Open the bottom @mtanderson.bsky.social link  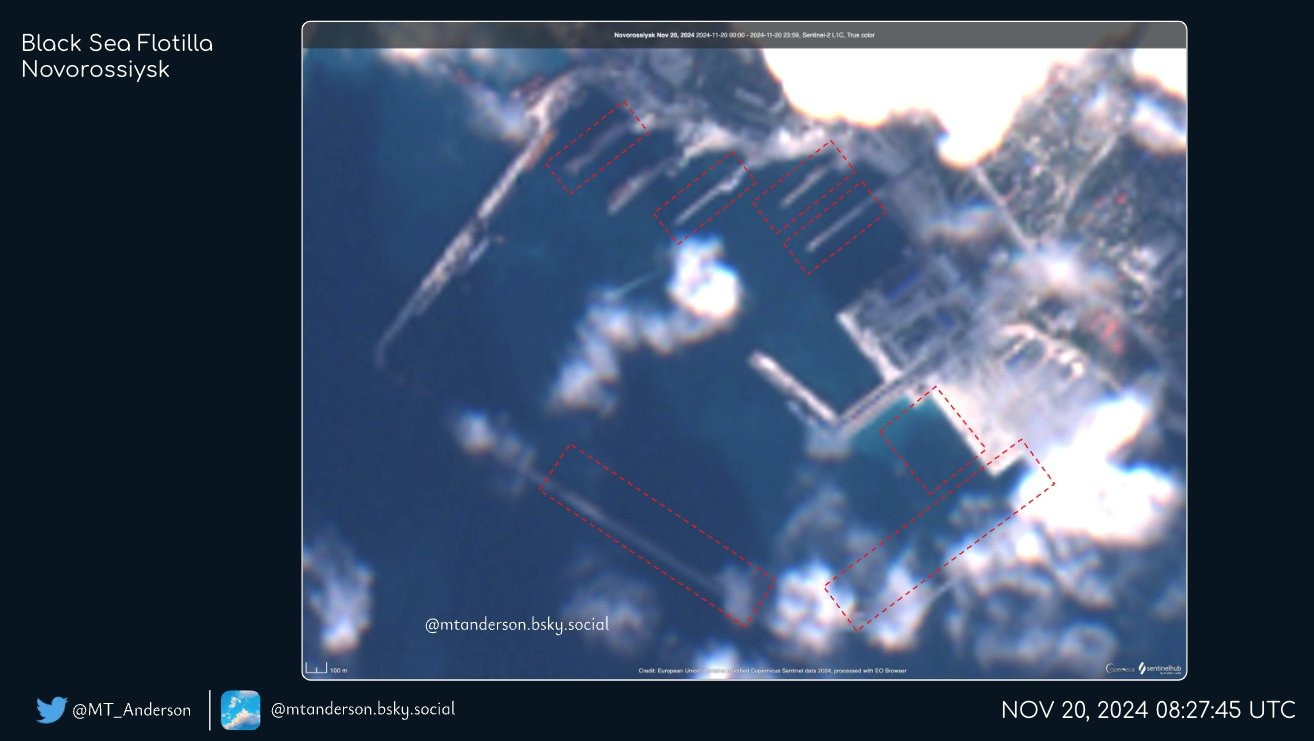[362, 709]
